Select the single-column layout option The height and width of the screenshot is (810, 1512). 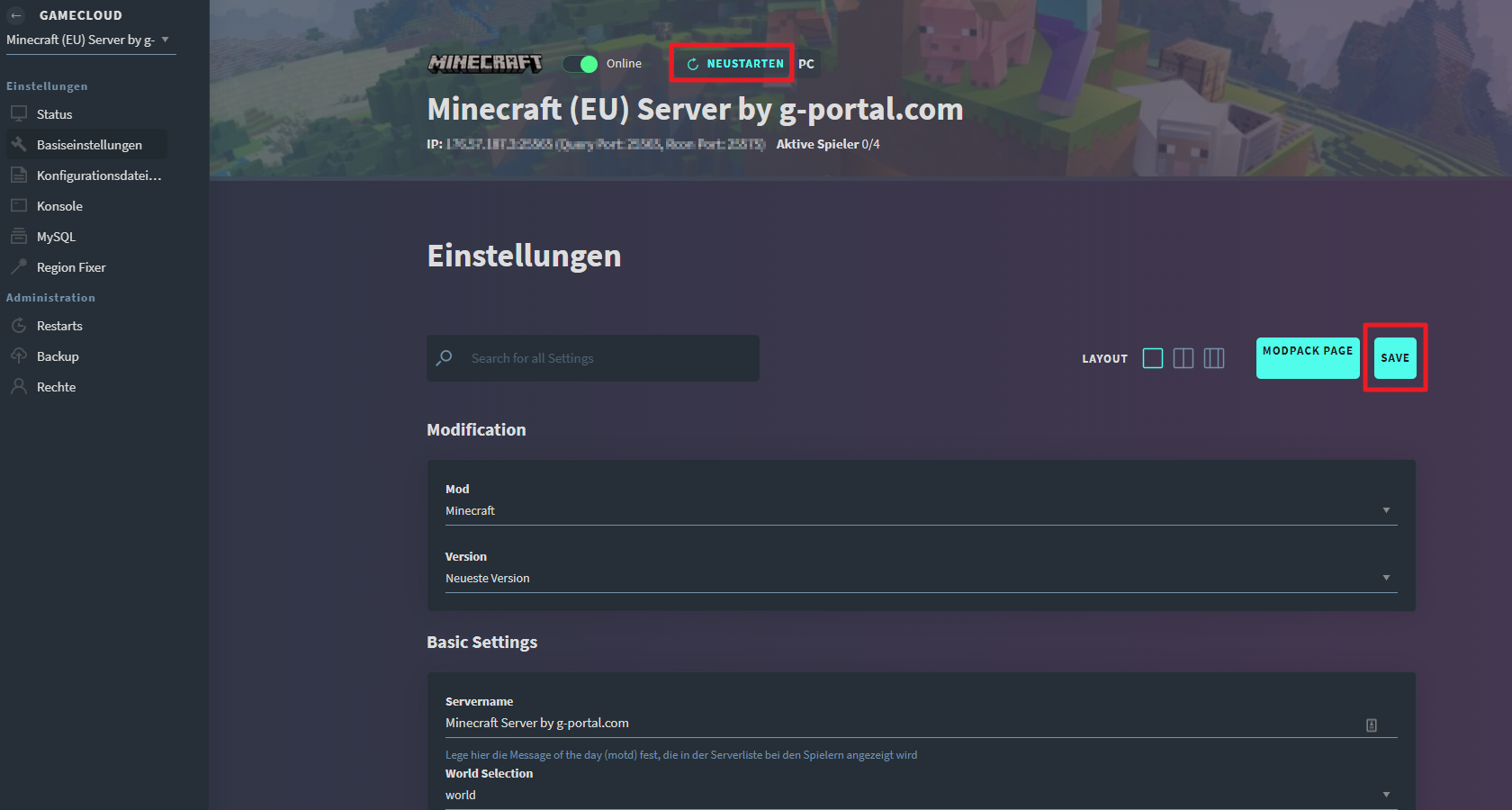(1153, 358)
